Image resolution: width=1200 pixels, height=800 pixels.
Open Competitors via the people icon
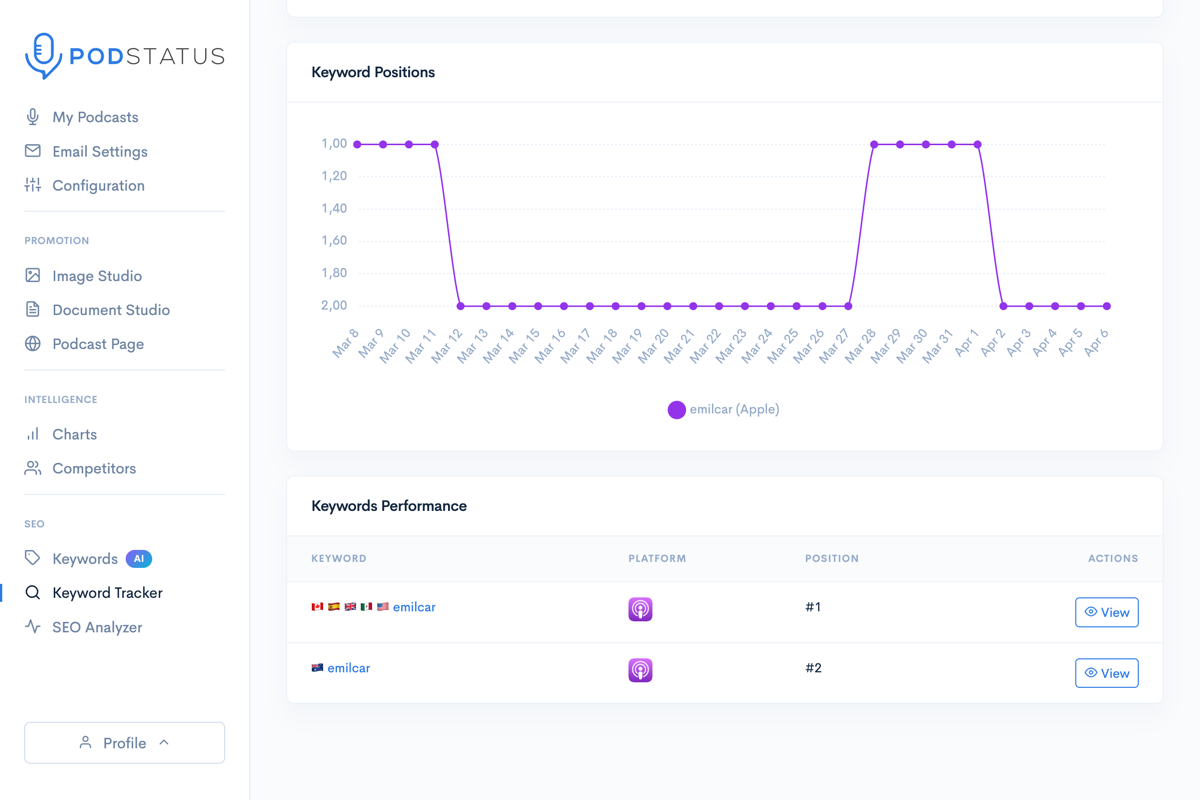(33, 468)
